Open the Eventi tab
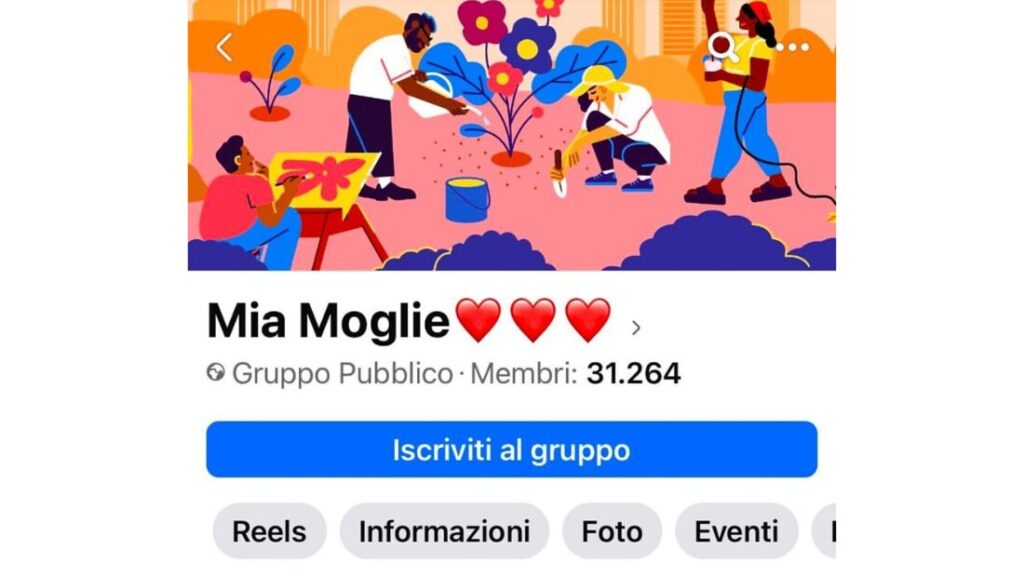The width and height of the screenshot is (1024, 576). tap(736, 532)
